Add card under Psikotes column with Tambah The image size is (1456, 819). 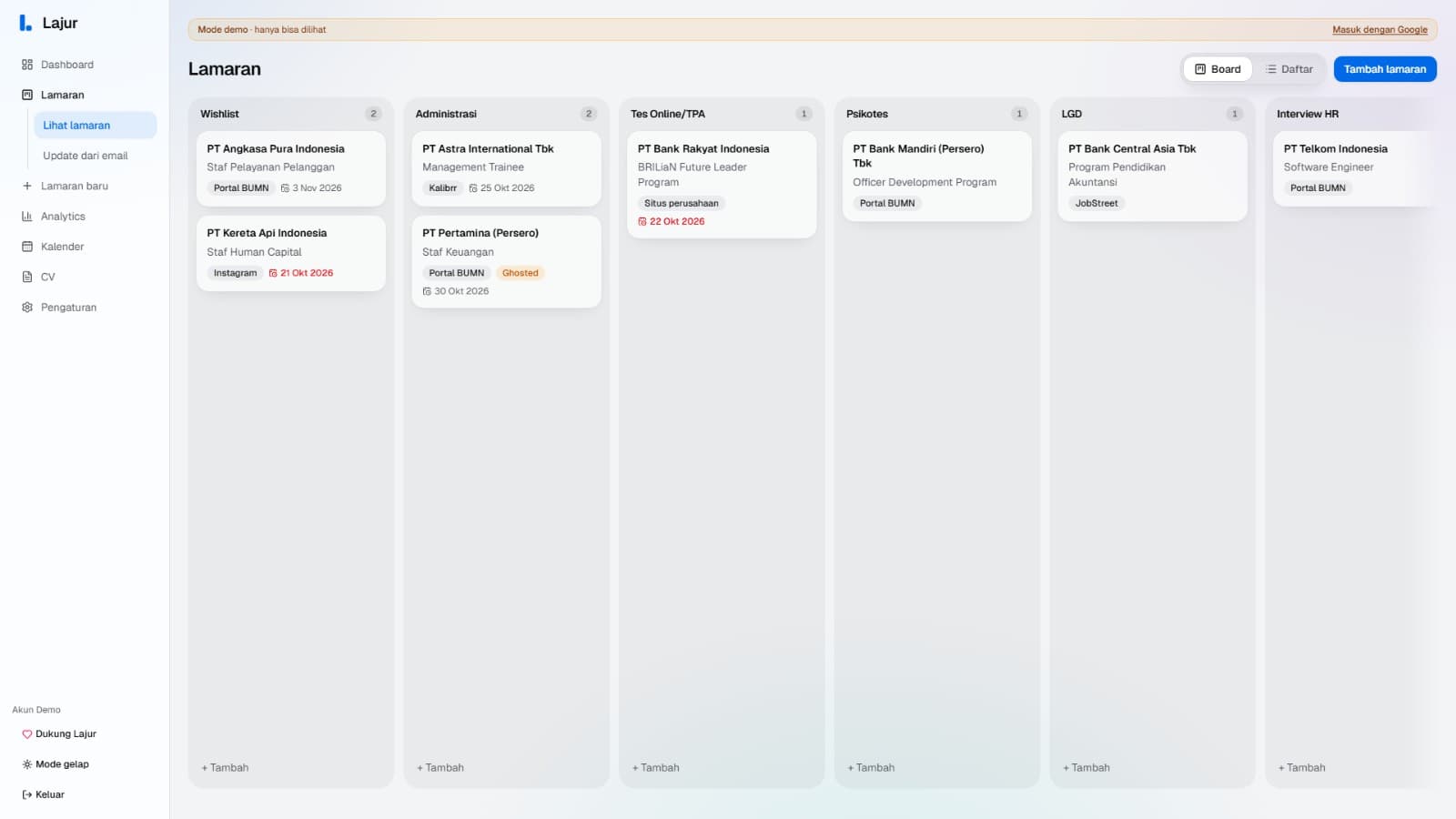pos(871,768)
